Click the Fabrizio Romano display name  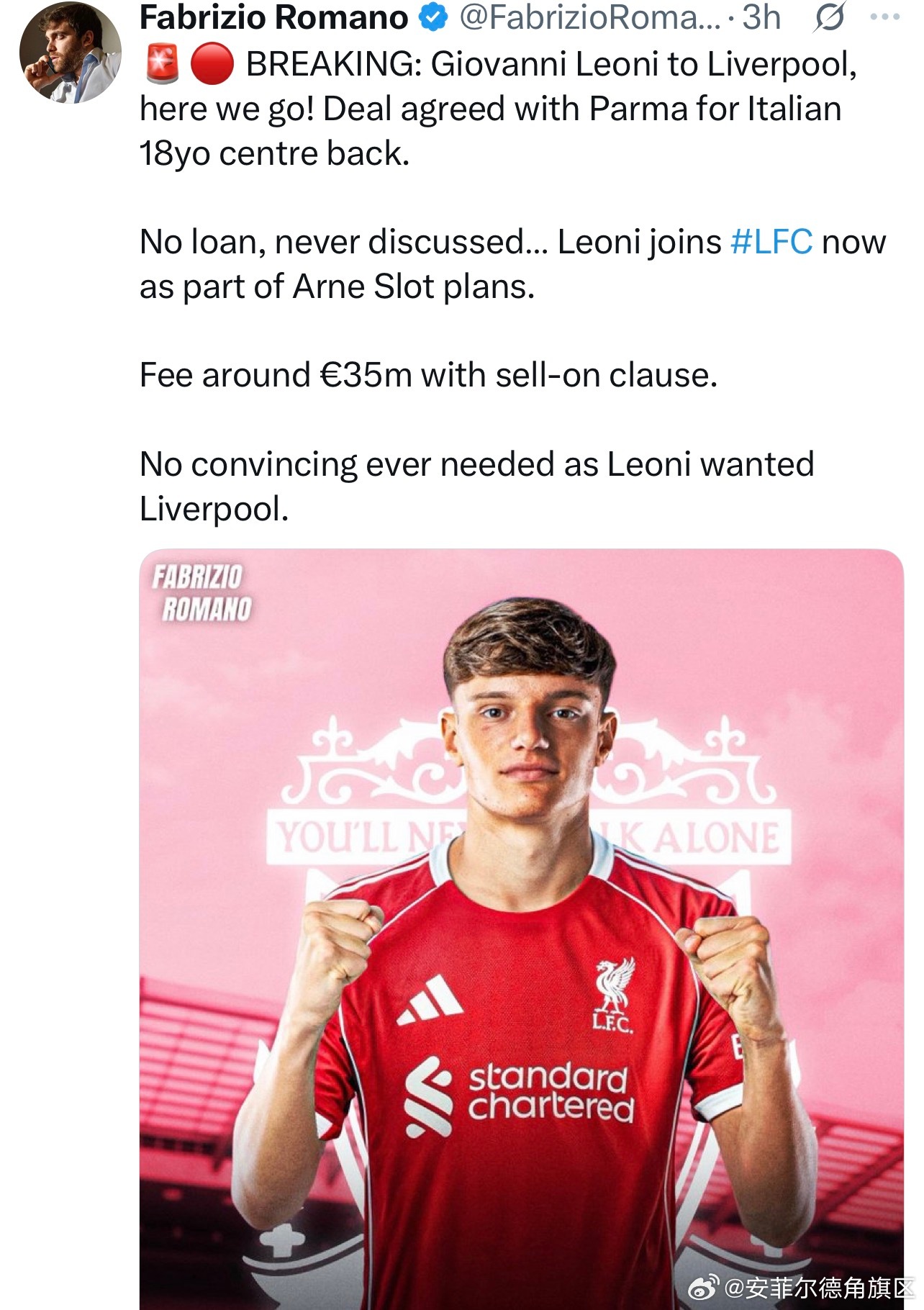(273, 17)
